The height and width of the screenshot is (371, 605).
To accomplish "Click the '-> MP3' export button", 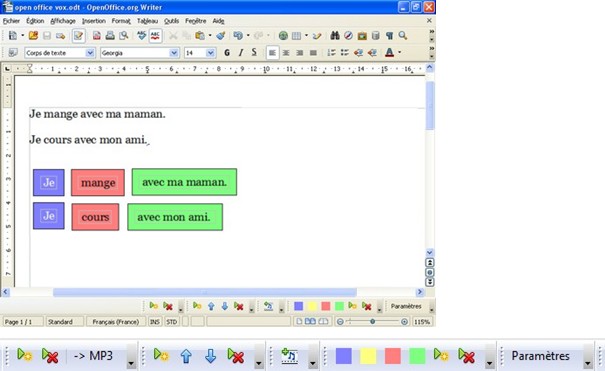I will (93, 356).
